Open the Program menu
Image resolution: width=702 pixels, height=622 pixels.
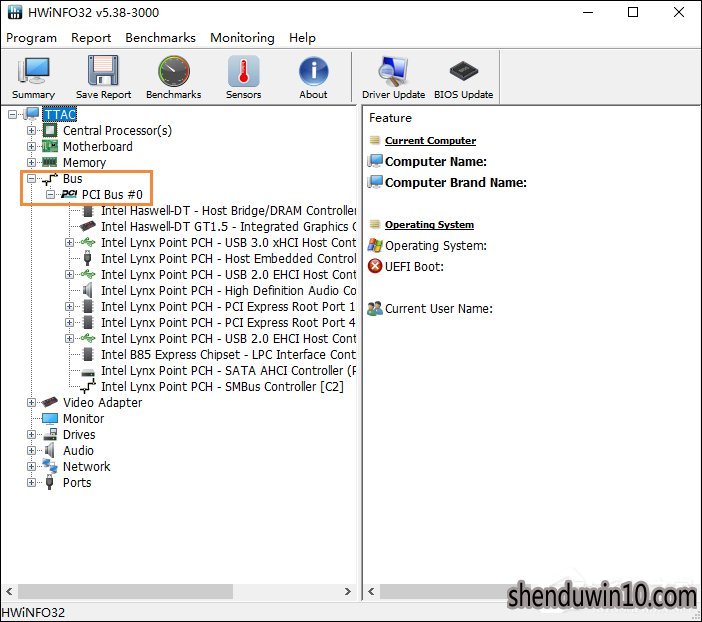[31, 38]
